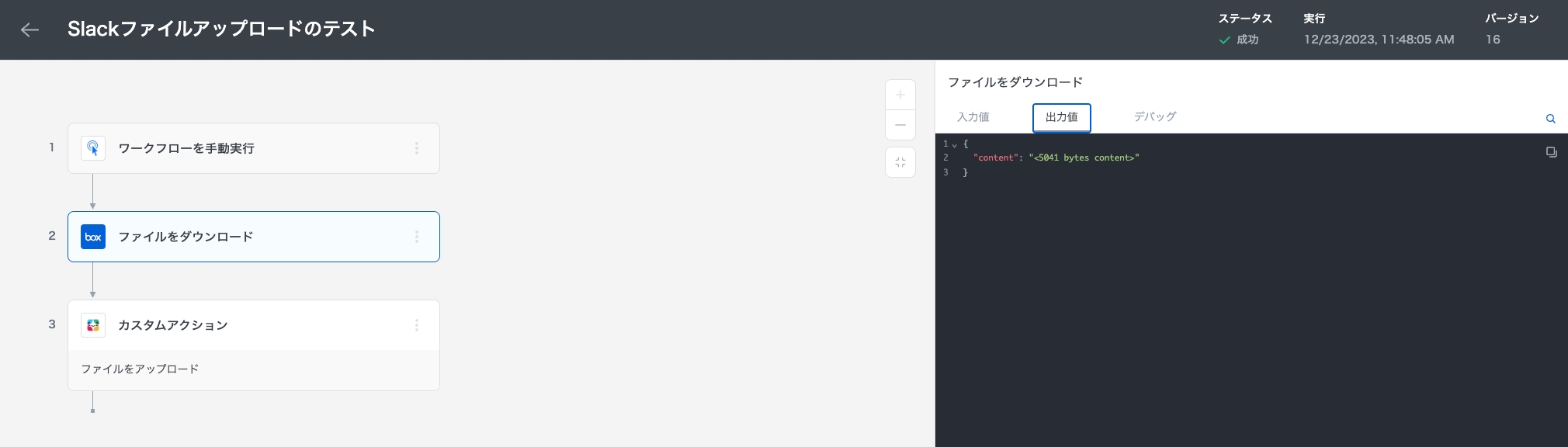Image resolution: width=1568 pixels, height=447 pixels.
Task: Open options menu for ファイルをダウンロード step
Action: (417, 237)
